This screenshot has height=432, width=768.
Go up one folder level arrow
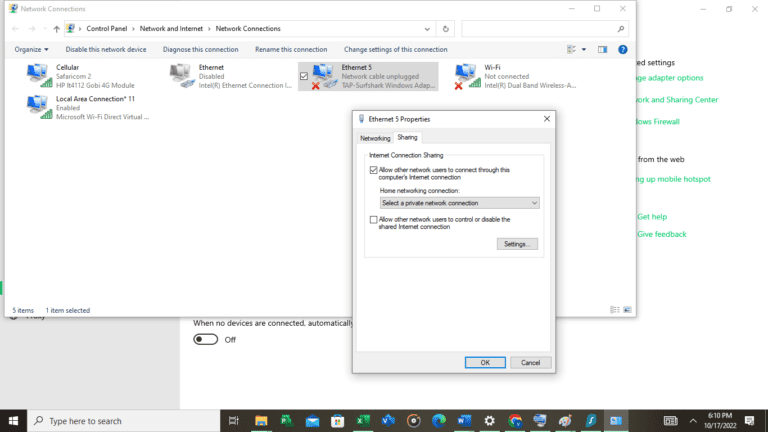coord(56,29)
